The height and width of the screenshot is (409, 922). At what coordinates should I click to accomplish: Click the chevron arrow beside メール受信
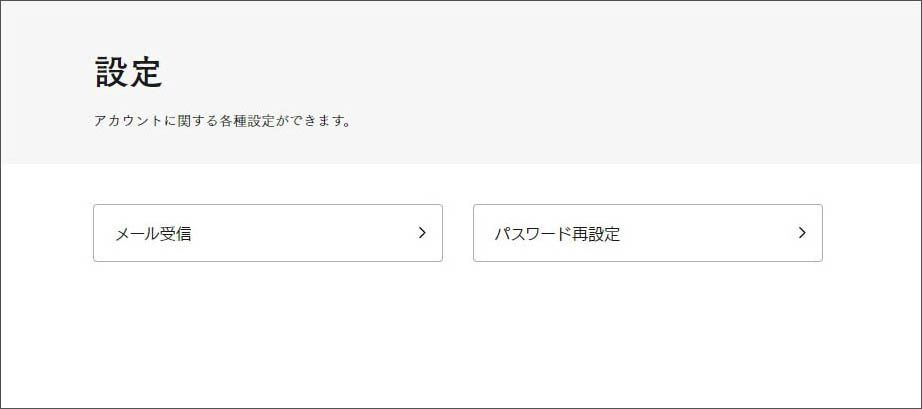(x=422, y=233)
